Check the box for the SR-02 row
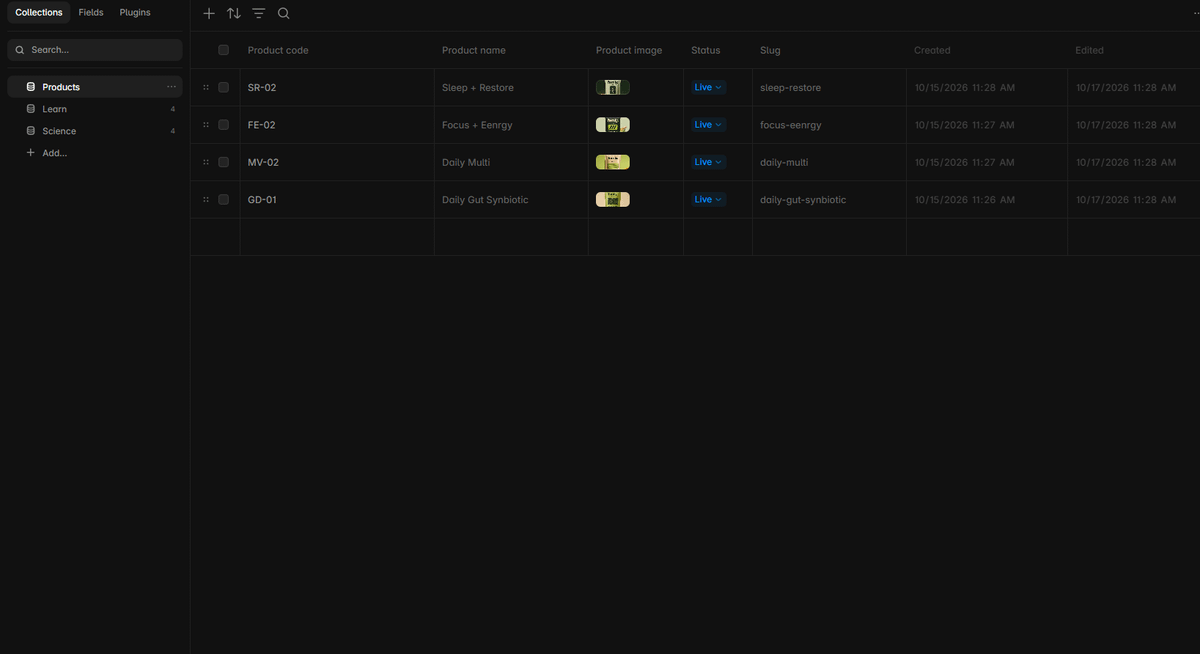The image size is (1200, 654). 224,87
